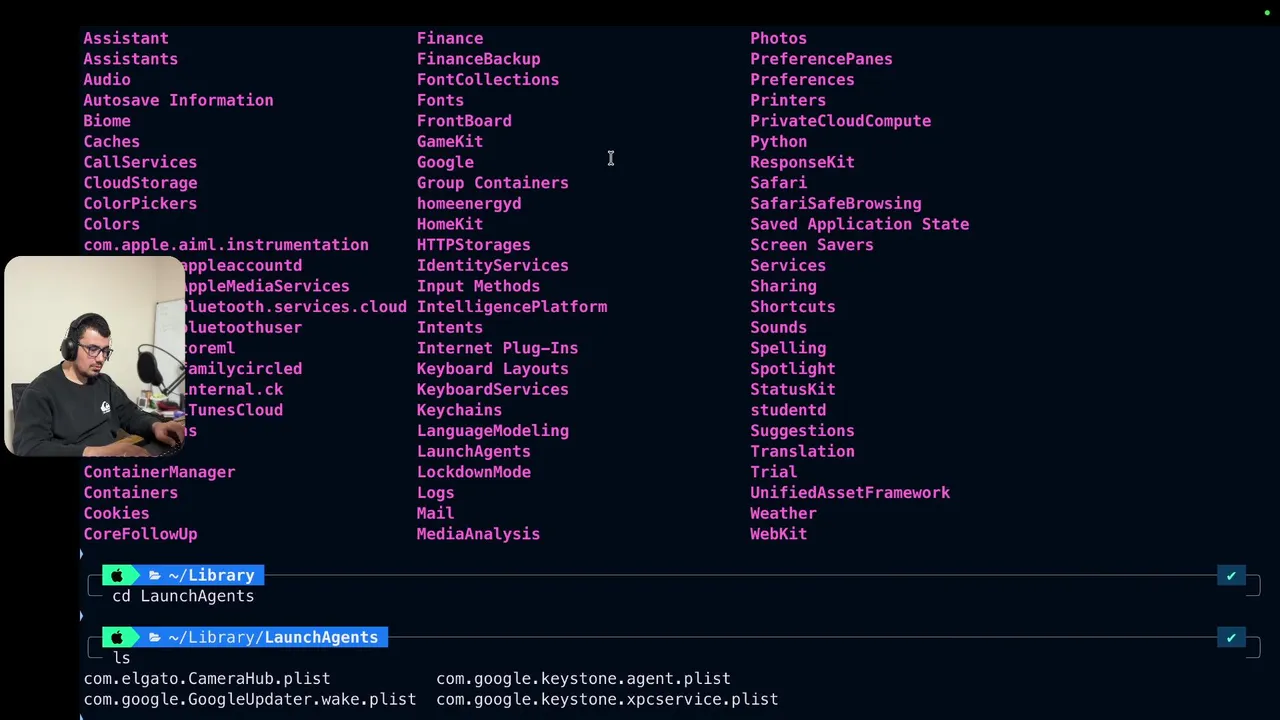Click the CoreFollowUp directory entry
Viewport: 1280px width, 720px height.
click(x=140, y=534)
